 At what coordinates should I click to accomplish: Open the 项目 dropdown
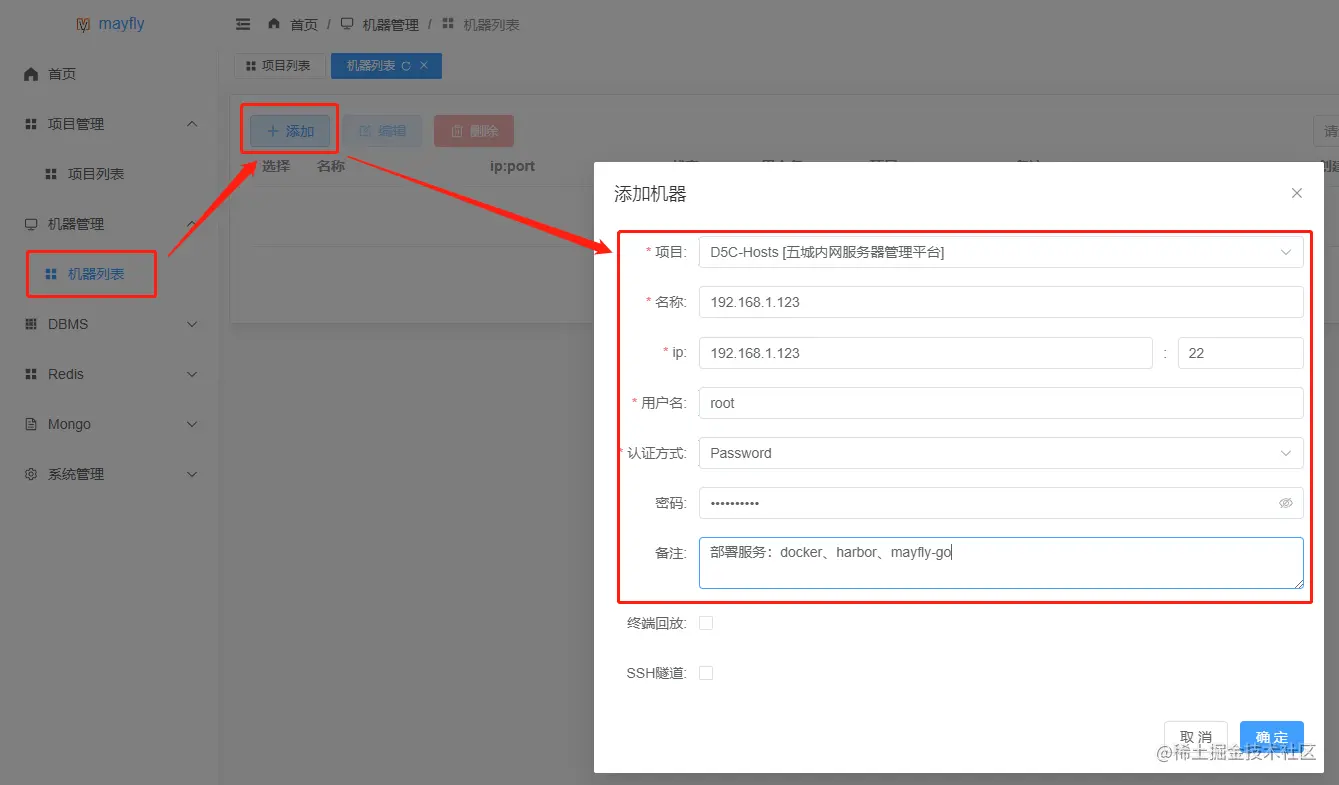(x=1001, y=253)
